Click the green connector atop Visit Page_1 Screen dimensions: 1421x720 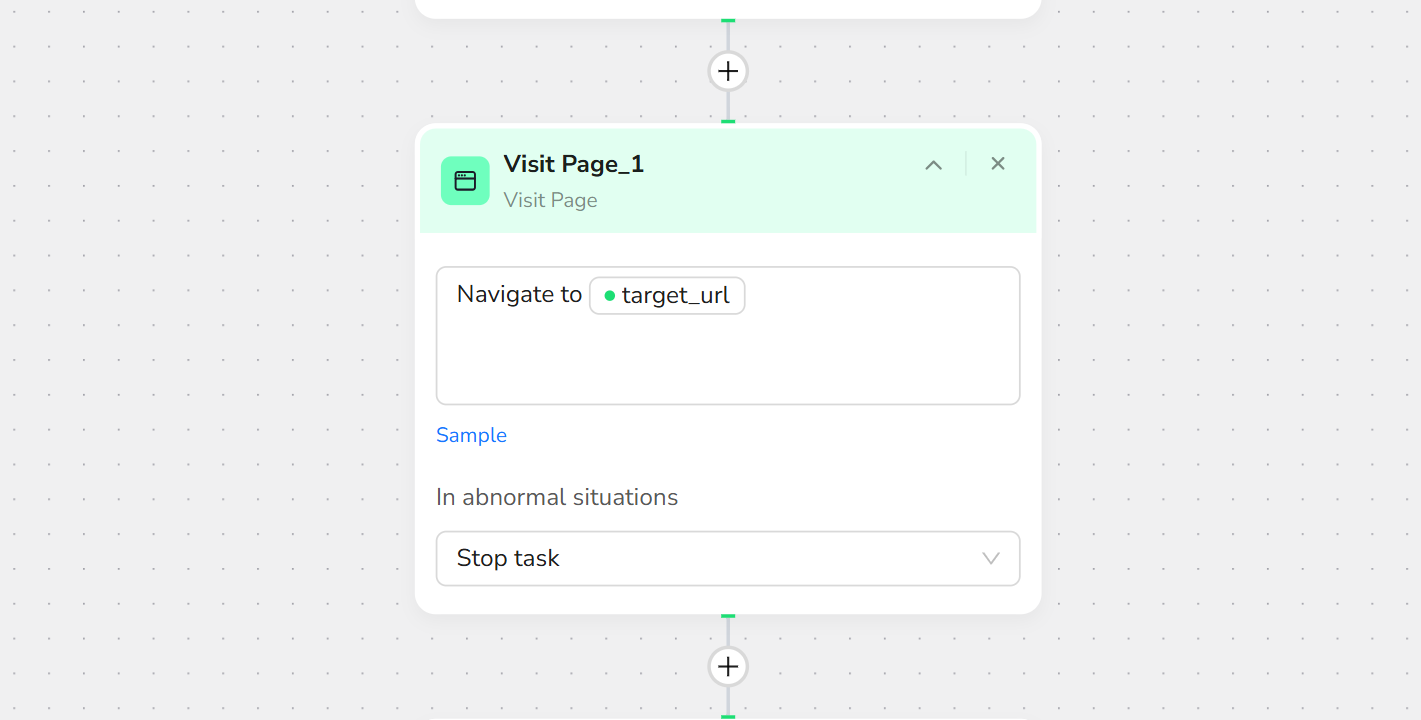(728, 121)
